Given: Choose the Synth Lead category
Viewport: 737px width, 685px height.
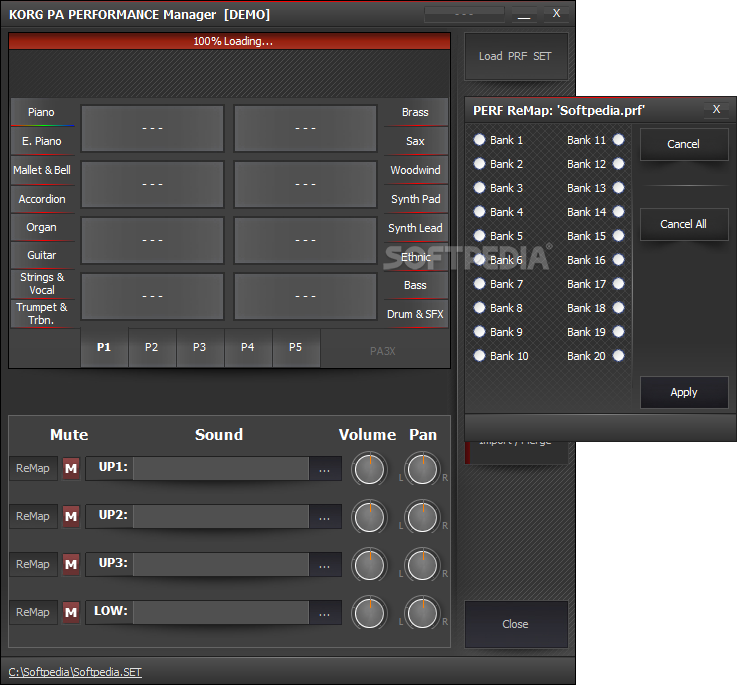Looking at the screenshot, I should [416, 228].
